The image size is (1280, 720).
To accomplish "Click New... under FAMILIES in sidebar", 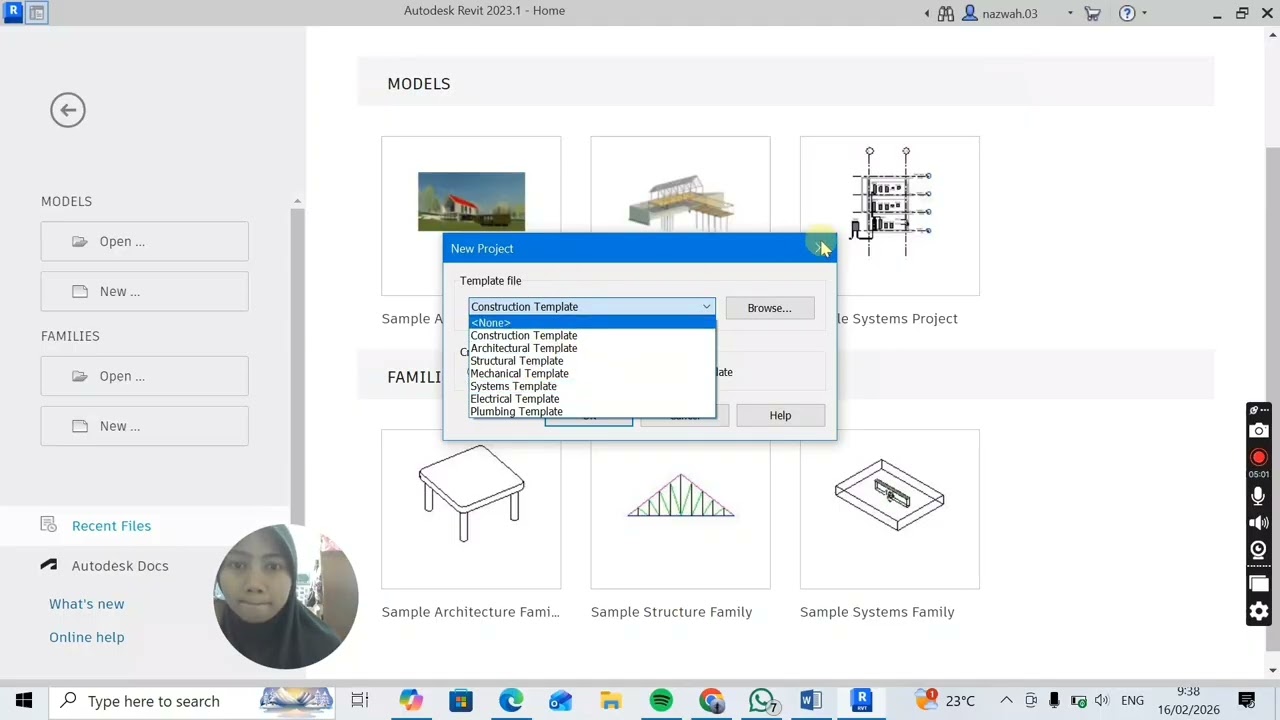I will point(145,426).
